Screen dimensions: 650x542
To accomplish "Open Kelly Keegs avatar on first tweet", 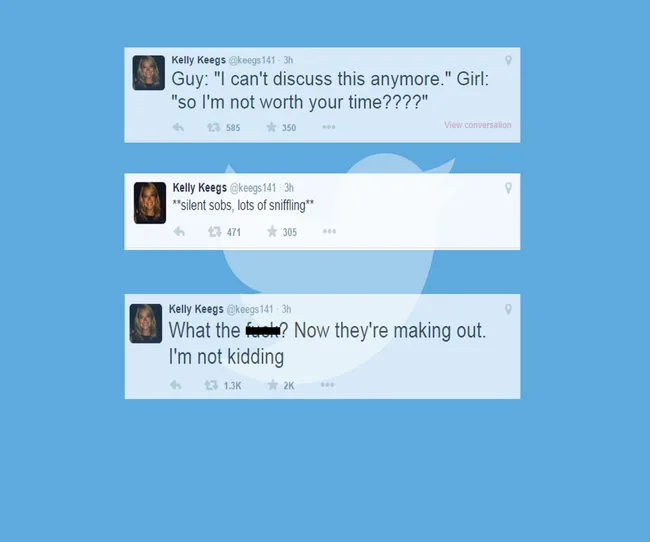I will 148,73.
